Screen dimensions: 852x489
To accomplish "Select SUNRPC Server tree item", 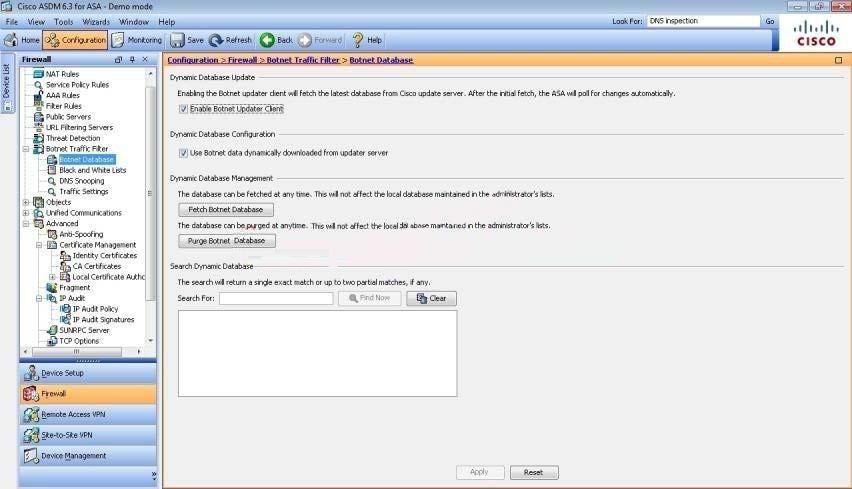I will (x=84, y=330).
